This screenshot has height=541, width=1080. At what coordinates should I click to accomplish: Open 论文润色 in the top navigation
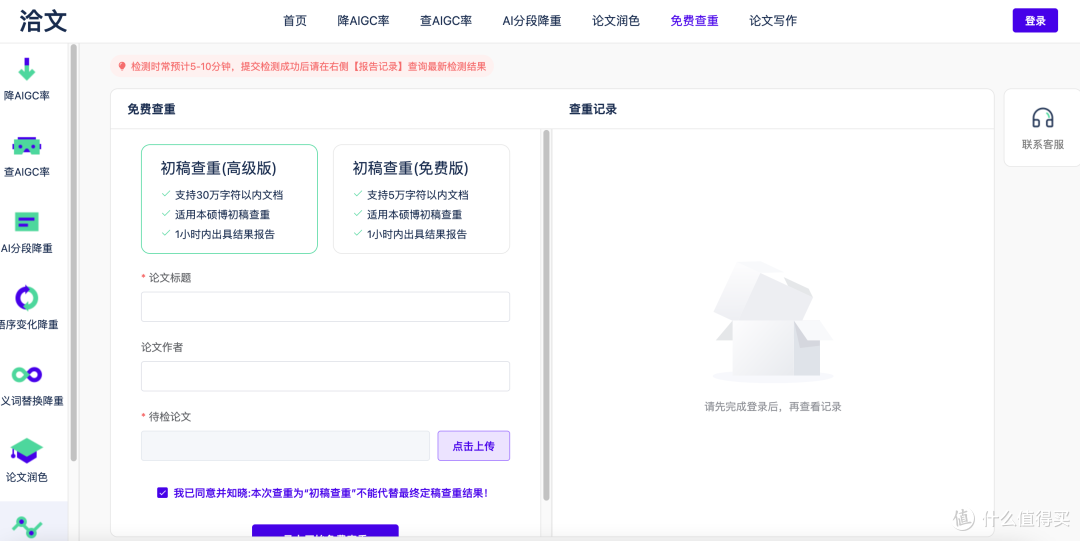click(x=616, y=21)
